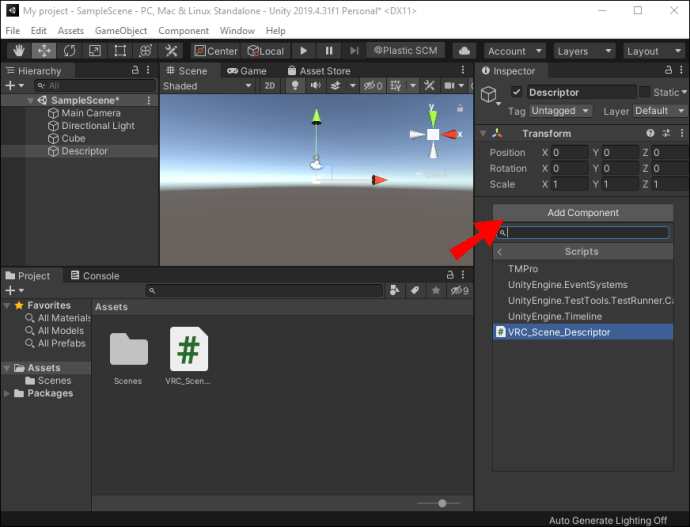Search by label in Project
Image resolution: width=690 pixels, height=527 pixels.
click(x=415, y=290)
